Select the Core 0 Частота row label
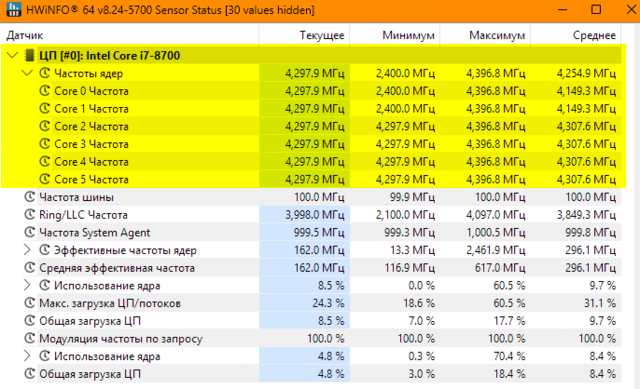Viewport: 640px width, 389px height. [x=91, y=91]
